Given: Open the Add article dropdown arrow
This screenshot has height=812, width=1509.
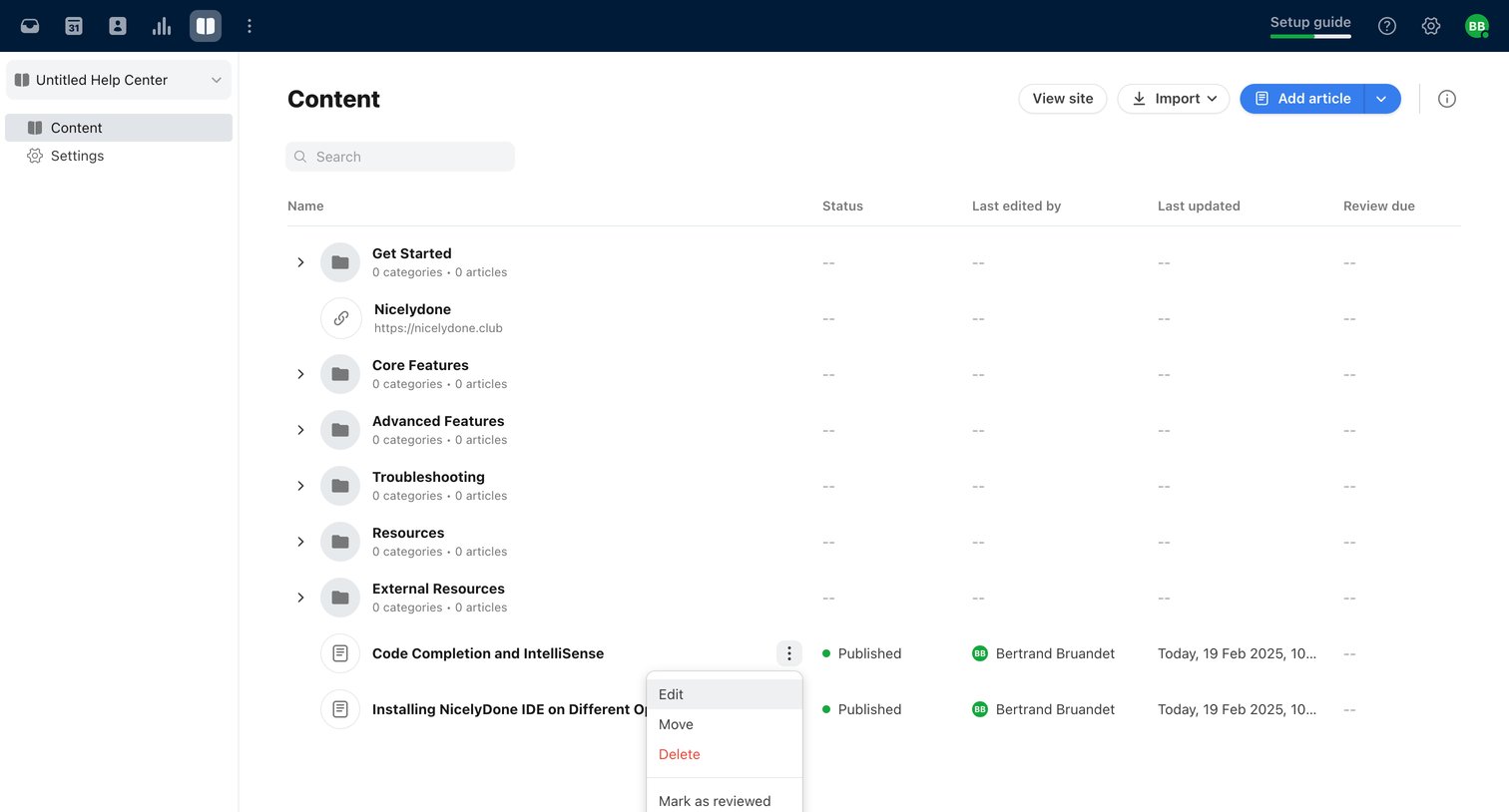Looking at the screenshot, I should click(x=1382, y=99).
